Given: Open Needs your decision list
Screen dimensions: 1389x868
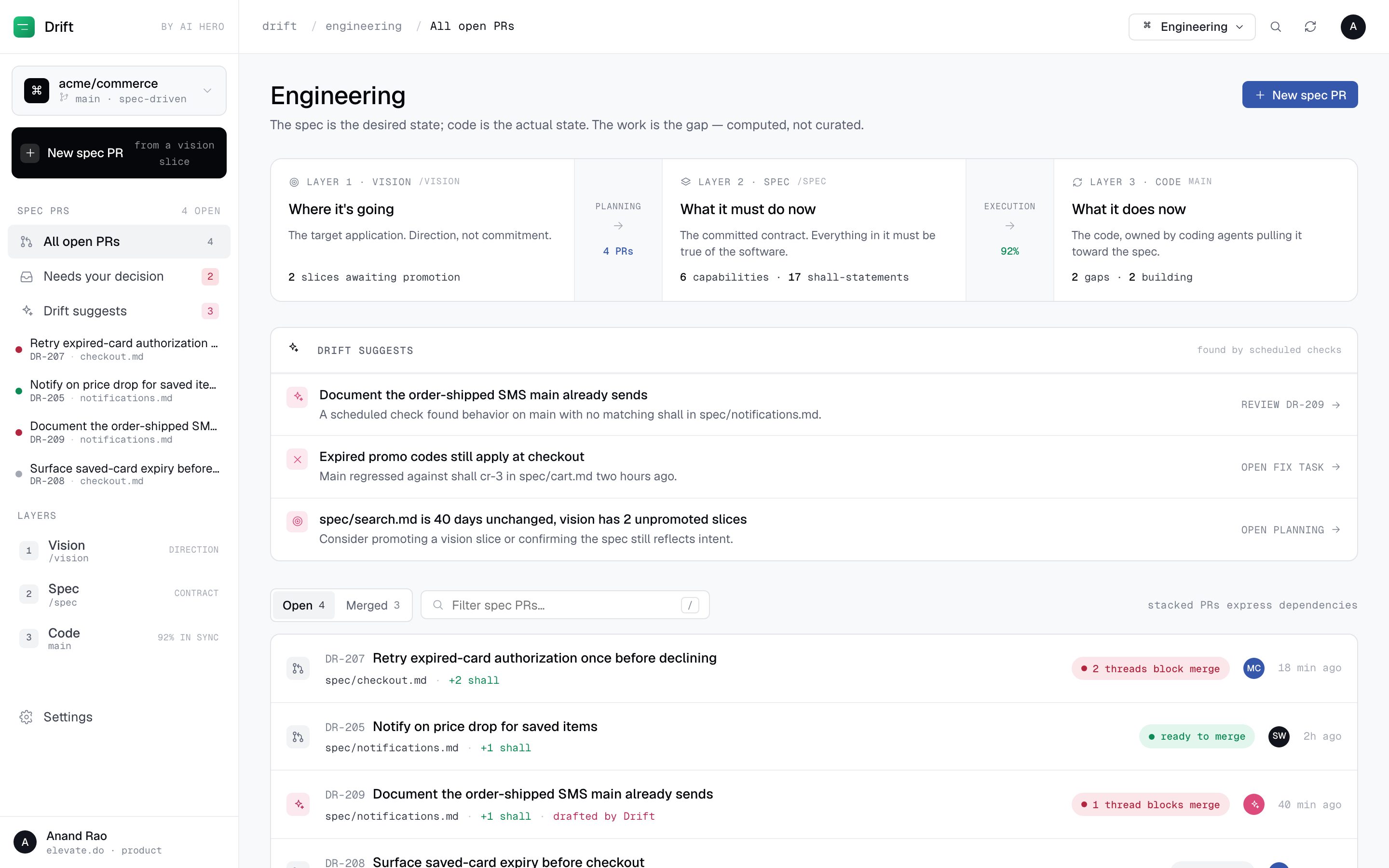Looking at the screenshot, I should [119, 277].
